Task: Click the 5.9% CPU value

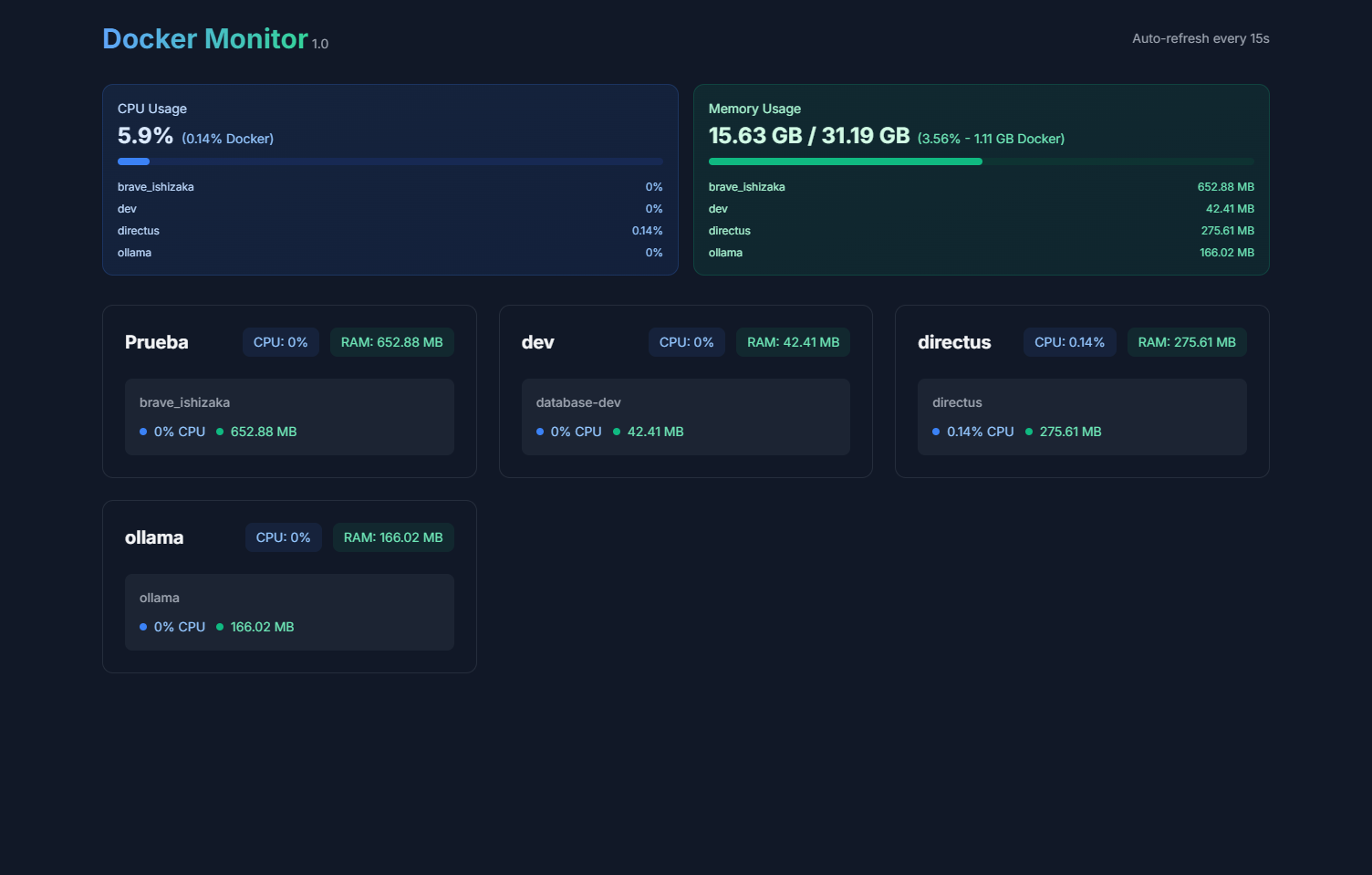Action: click(x=145, y=136)
